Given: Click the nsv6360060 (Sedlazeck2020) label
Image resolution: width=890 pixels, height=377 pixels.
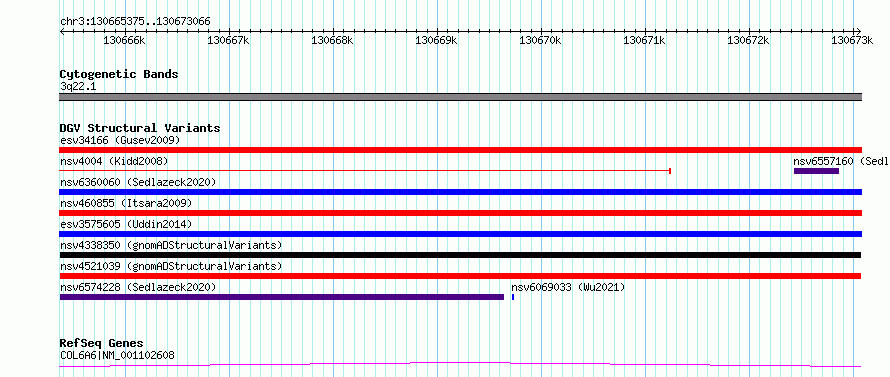Looking at the screenshot, I should (138, 182).
